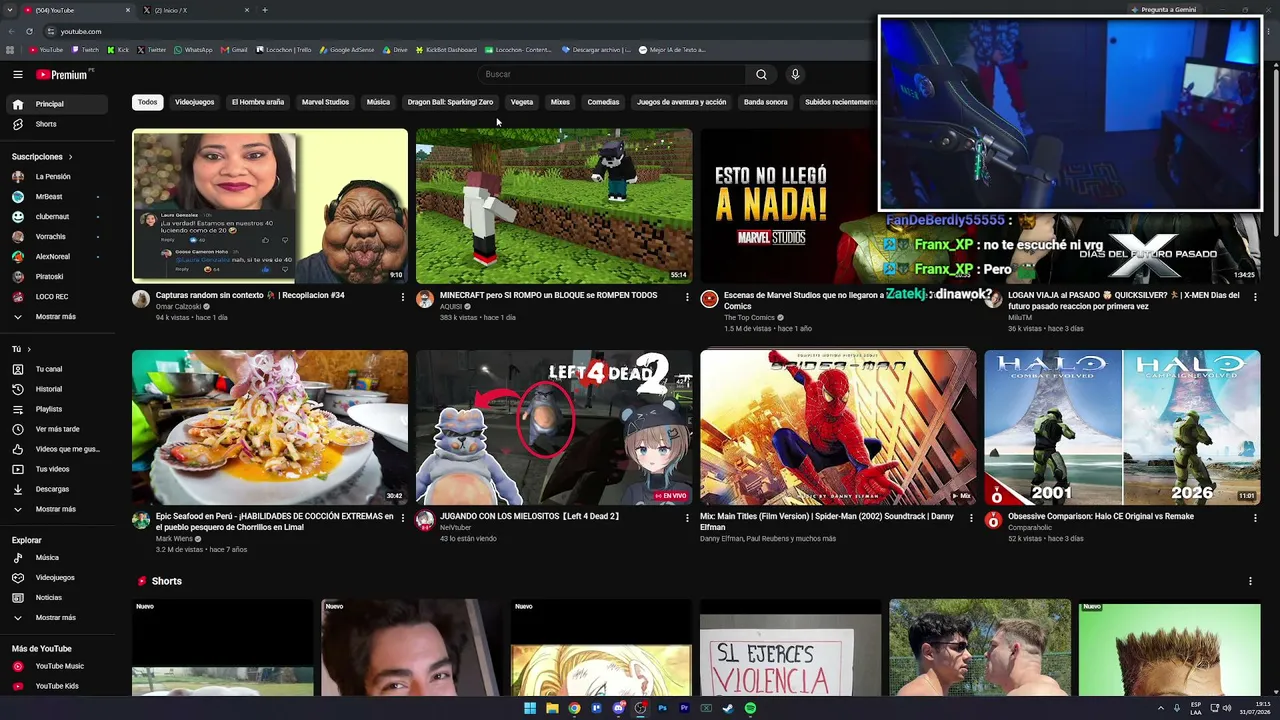Screen dimensions: 1280x720
Task: Filter by Dragon Ball: Sparking! Zero chip
Action: coord(450,102)
